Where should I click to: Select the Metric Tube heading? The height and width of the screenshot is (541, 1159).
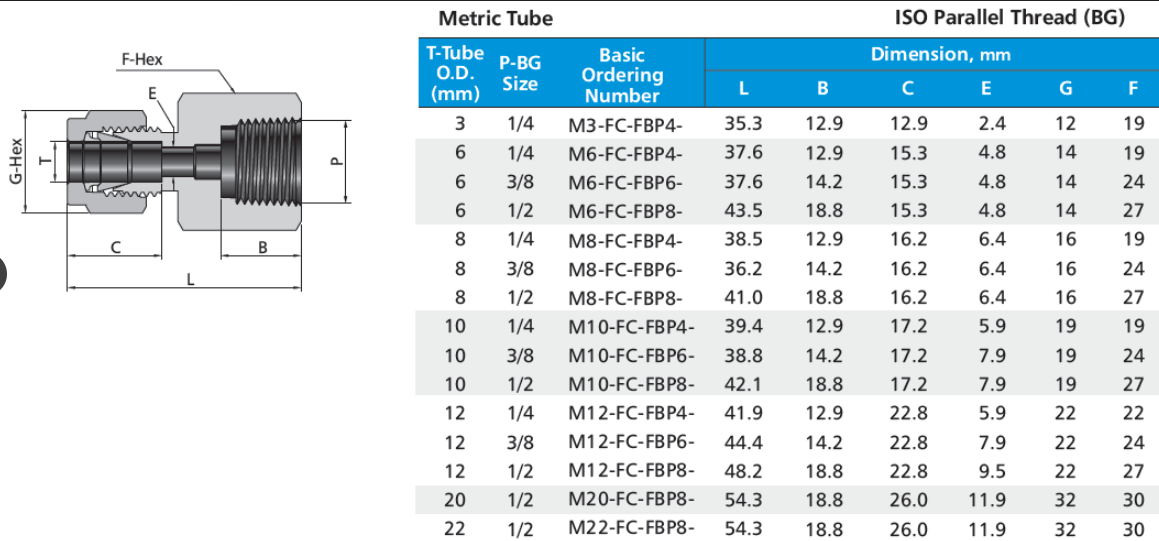495,18
